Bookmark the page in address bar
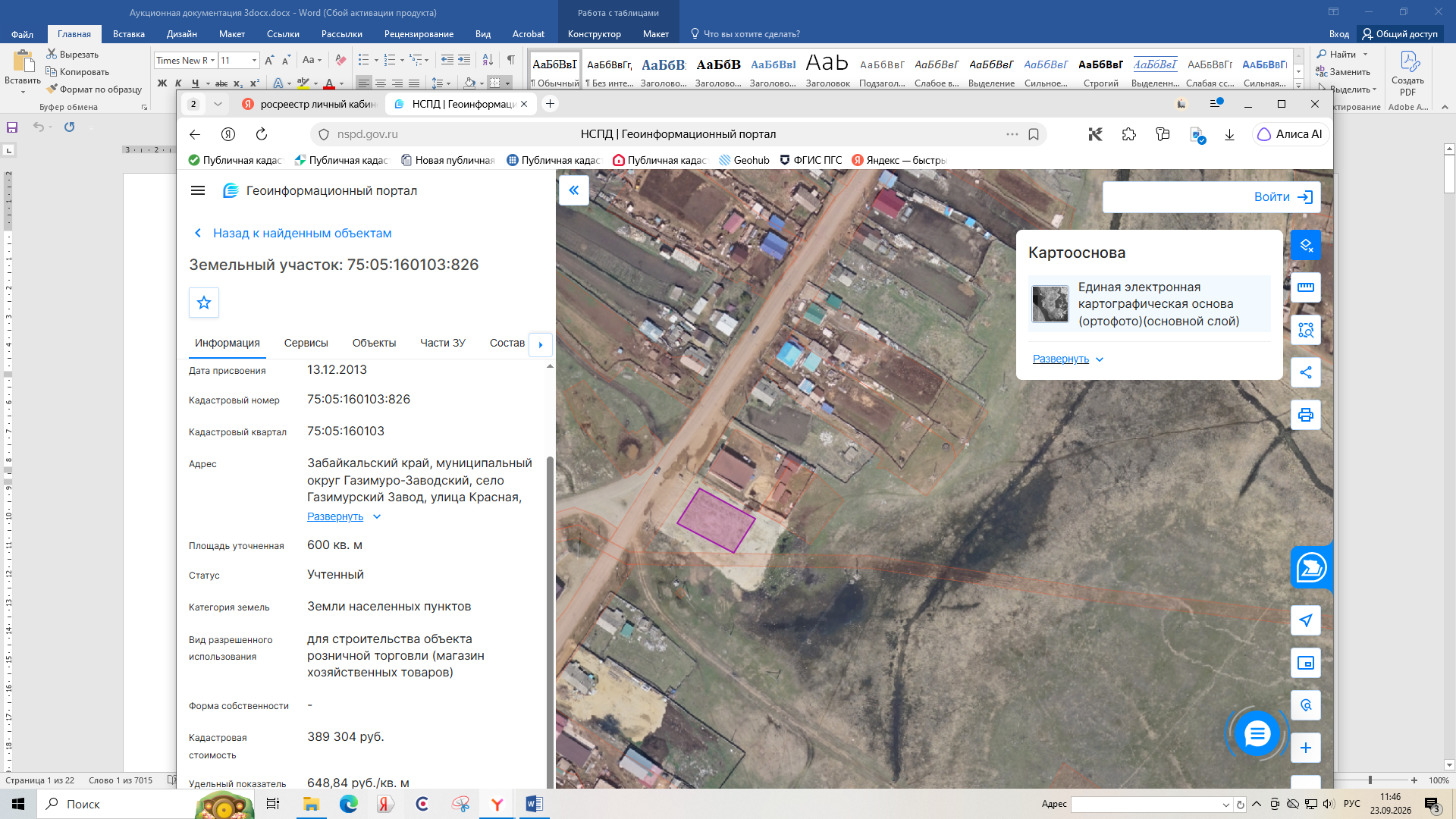1456x819 pixels. (x=1033, y=134)
